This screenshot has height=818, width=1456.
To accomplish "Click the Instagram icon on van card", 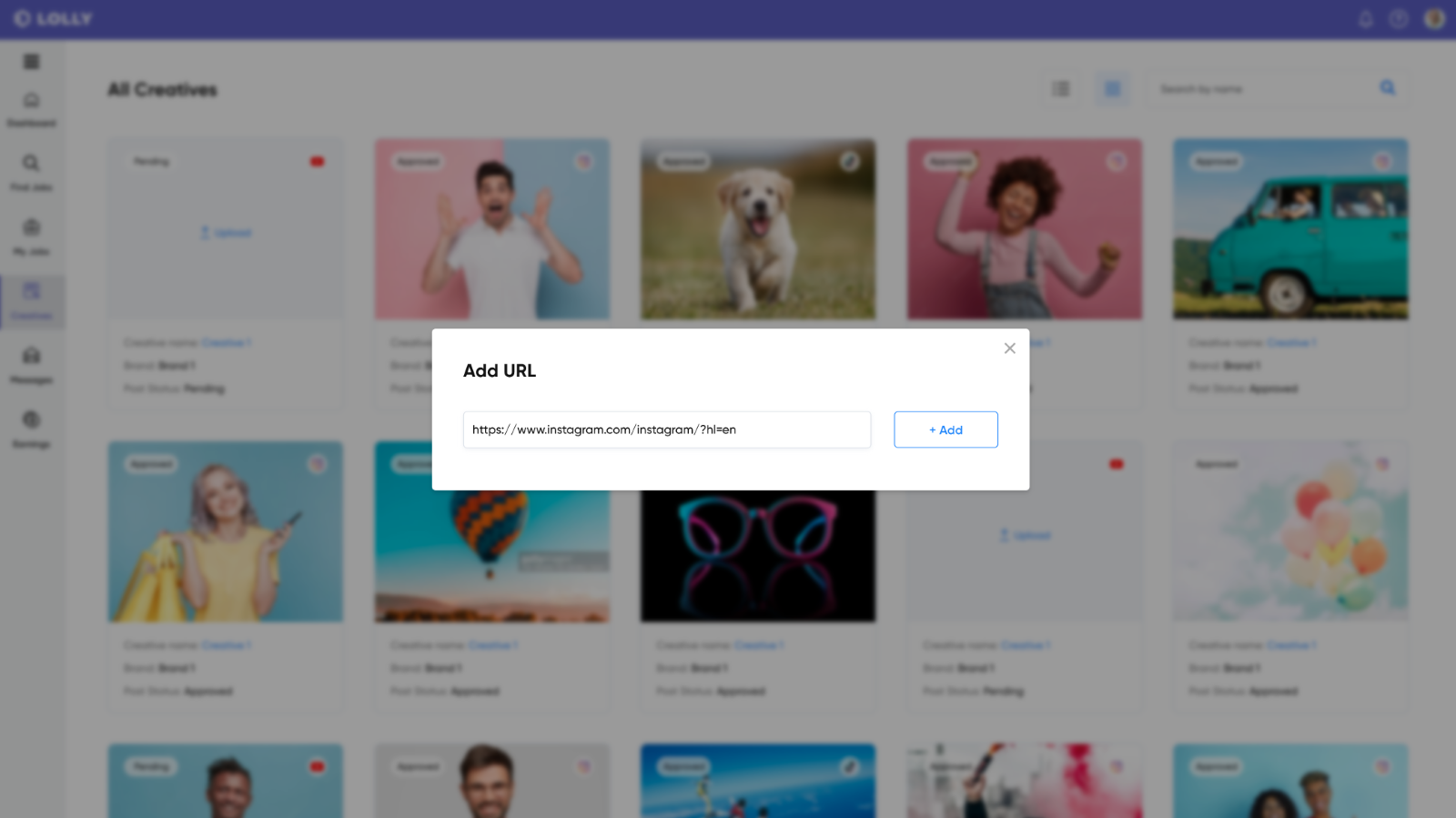I will click(1382, 161).
